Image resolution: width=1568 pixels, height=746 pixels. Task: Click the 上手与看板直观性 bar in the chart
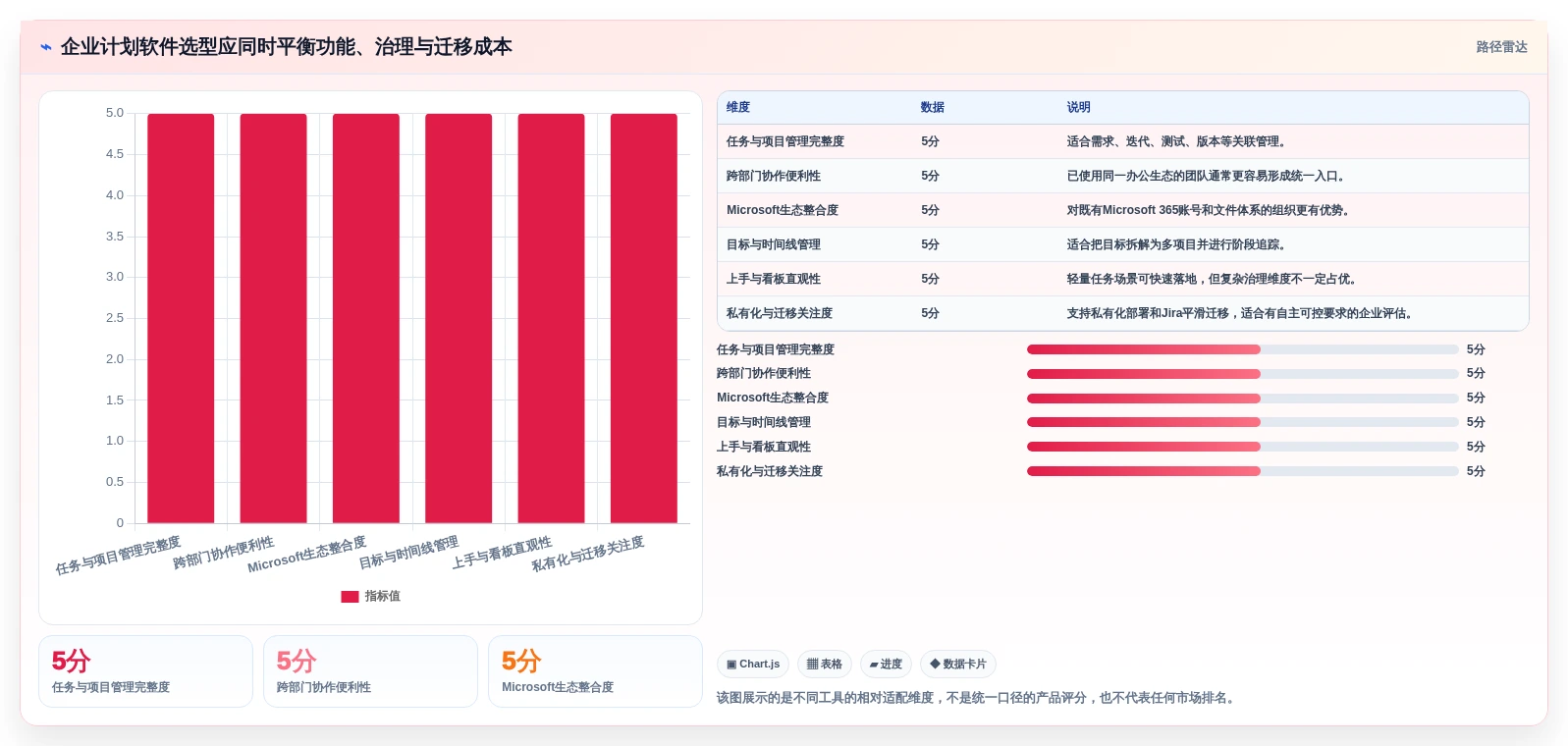(x=551, y=318)
